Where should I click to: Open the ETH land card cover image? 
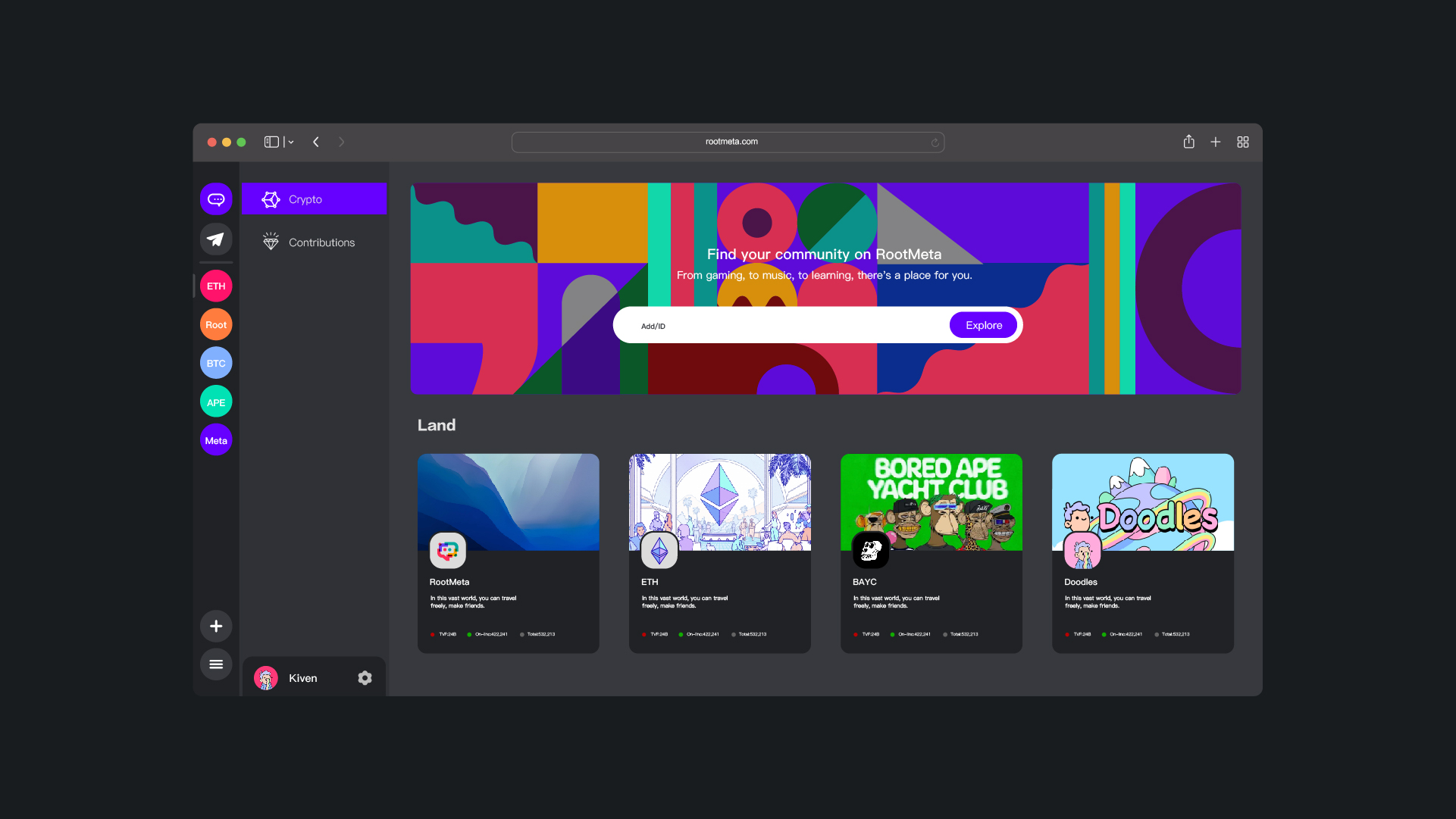720,502
